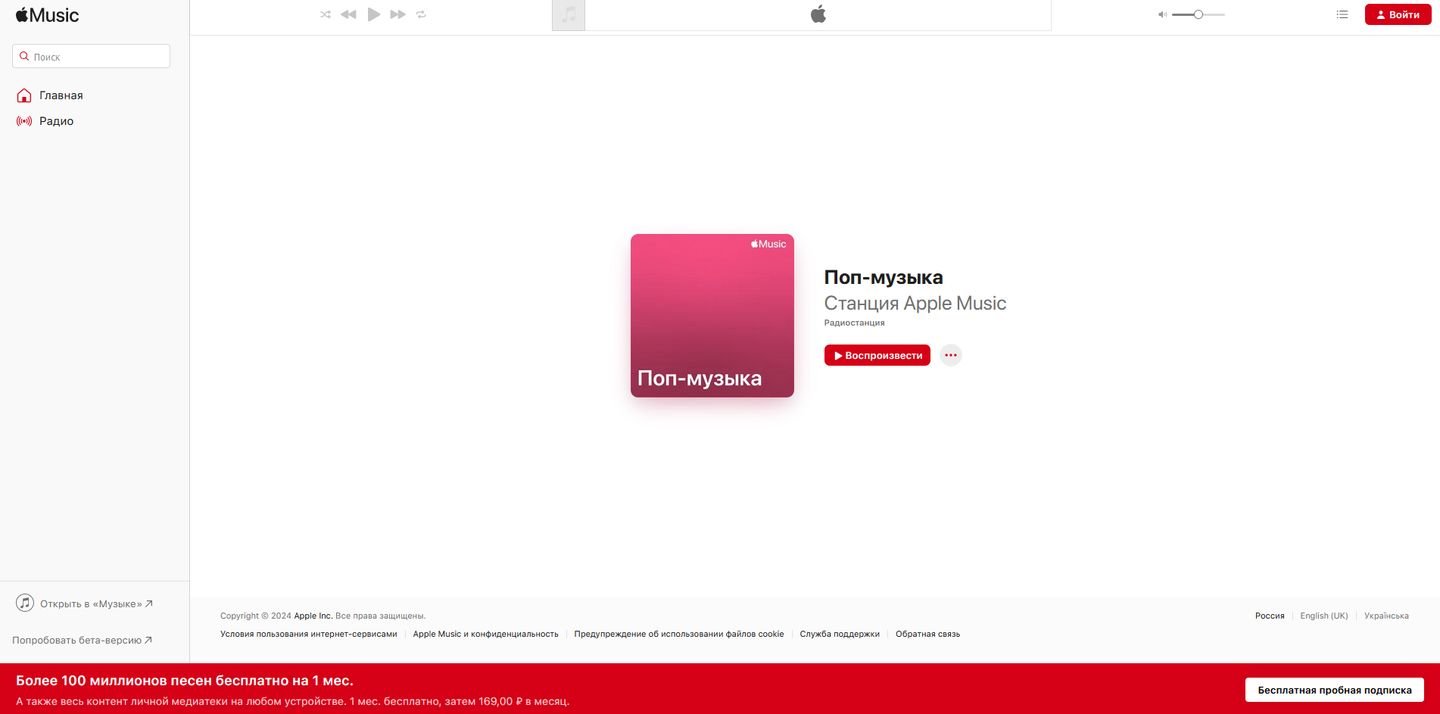Viewport: 1440px width, 714px height.
Task: Click the Станция Apple Music subtitle
Action: pos(915,303)
